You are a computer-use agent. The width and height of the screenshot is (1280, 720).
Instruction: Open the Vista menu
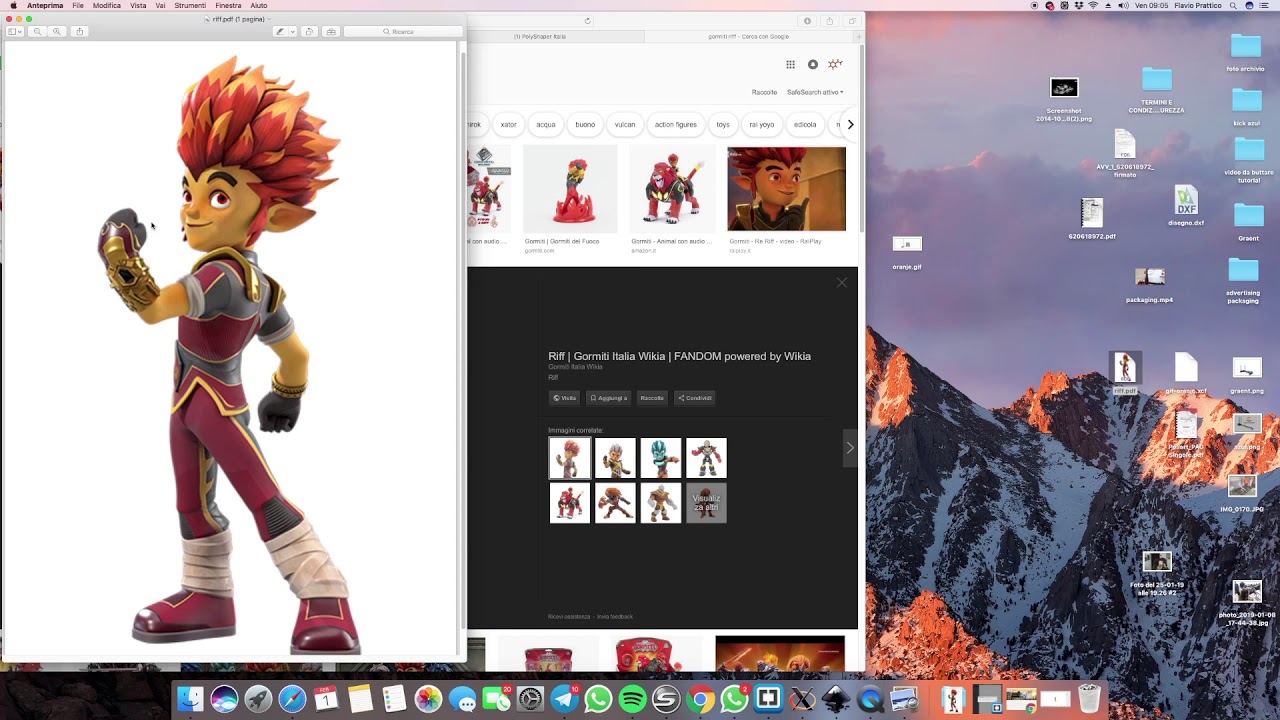tap(138, 5)
